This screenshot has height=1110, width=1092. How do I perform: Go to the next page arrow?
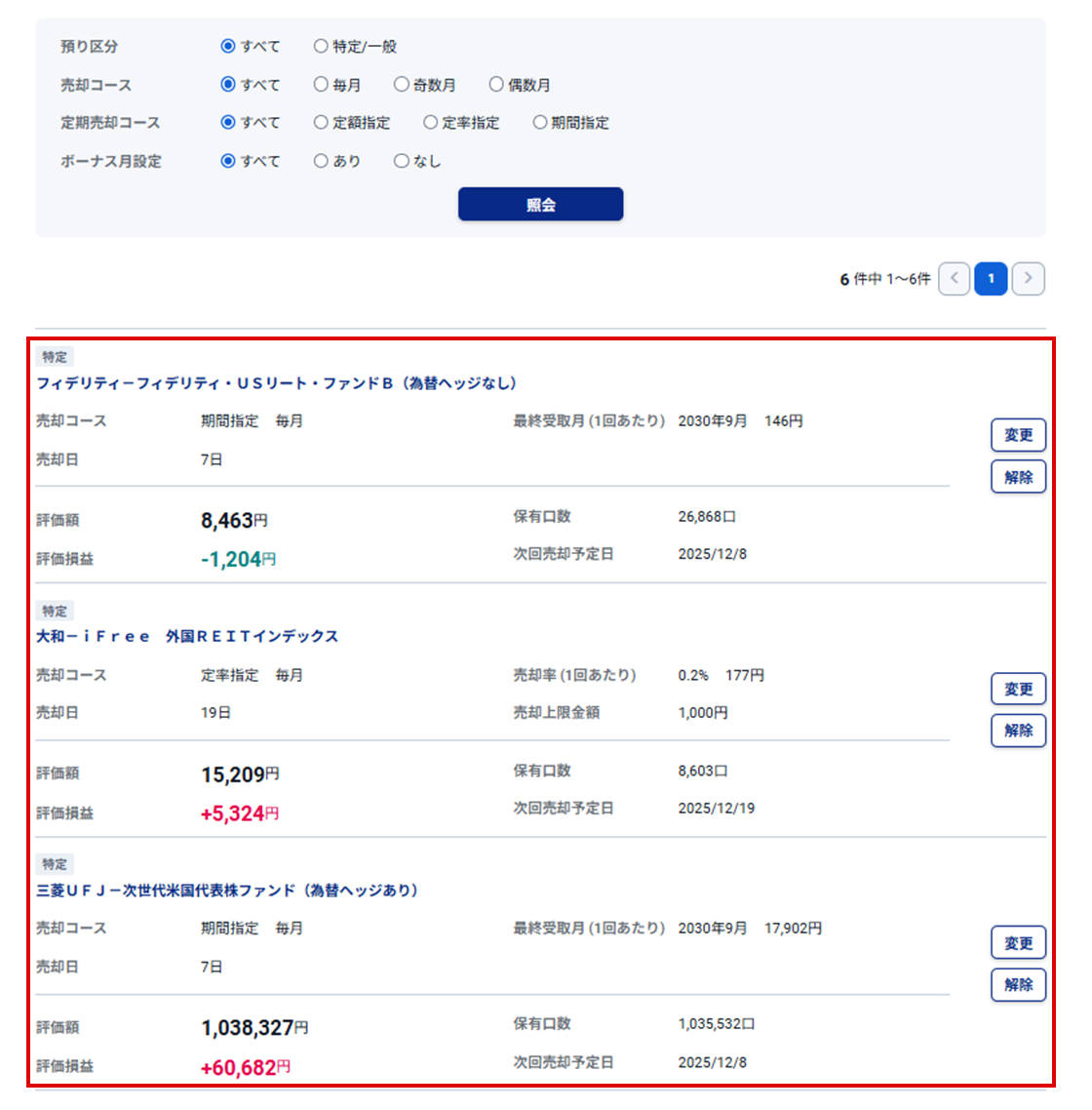(x=1028, y=279)
